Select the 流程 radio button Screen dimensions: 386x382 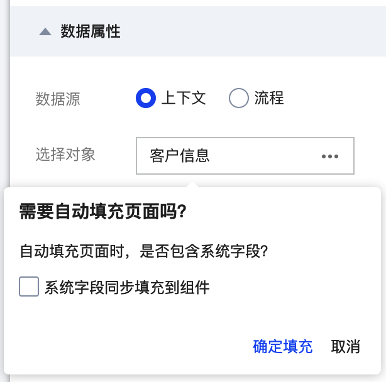(x=239, y=98)
